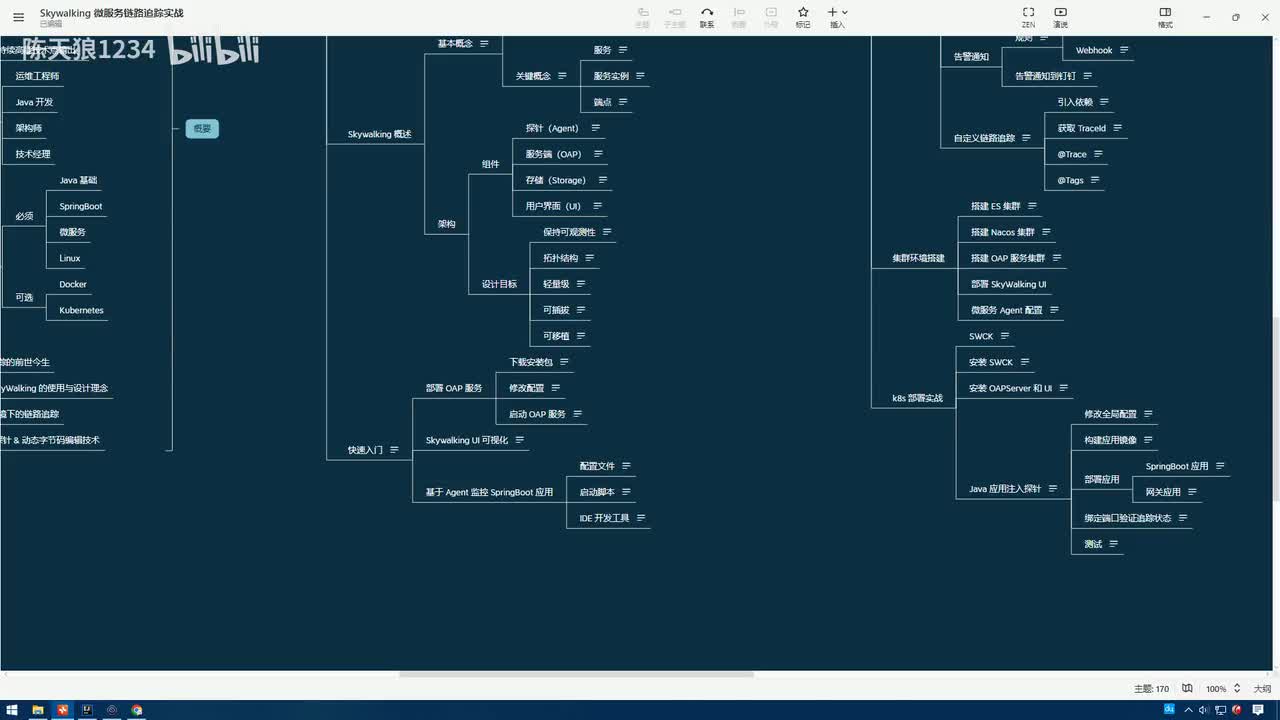Toggle the 格式 format panel

(1165, 17)
